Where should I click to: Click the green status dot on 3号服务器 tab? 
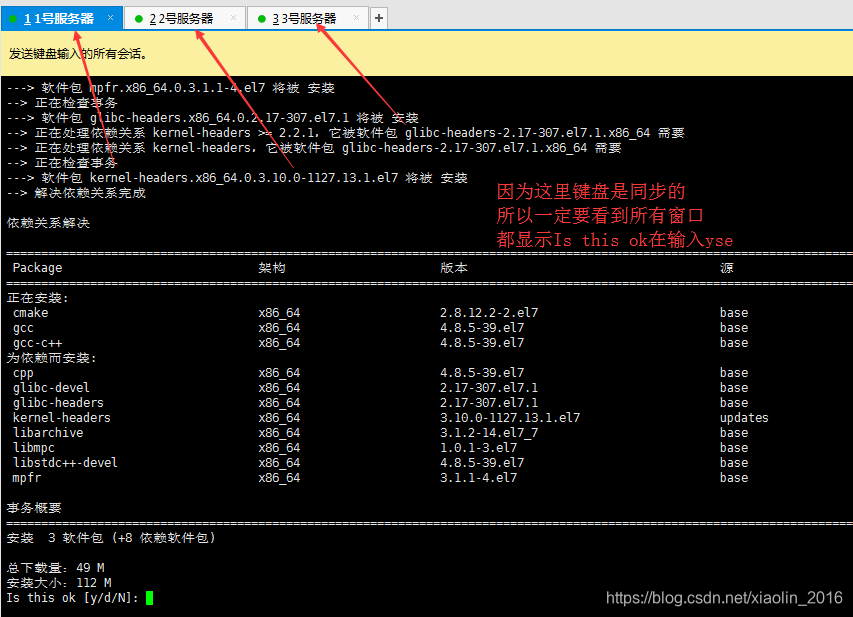click(x=262, y=19)
